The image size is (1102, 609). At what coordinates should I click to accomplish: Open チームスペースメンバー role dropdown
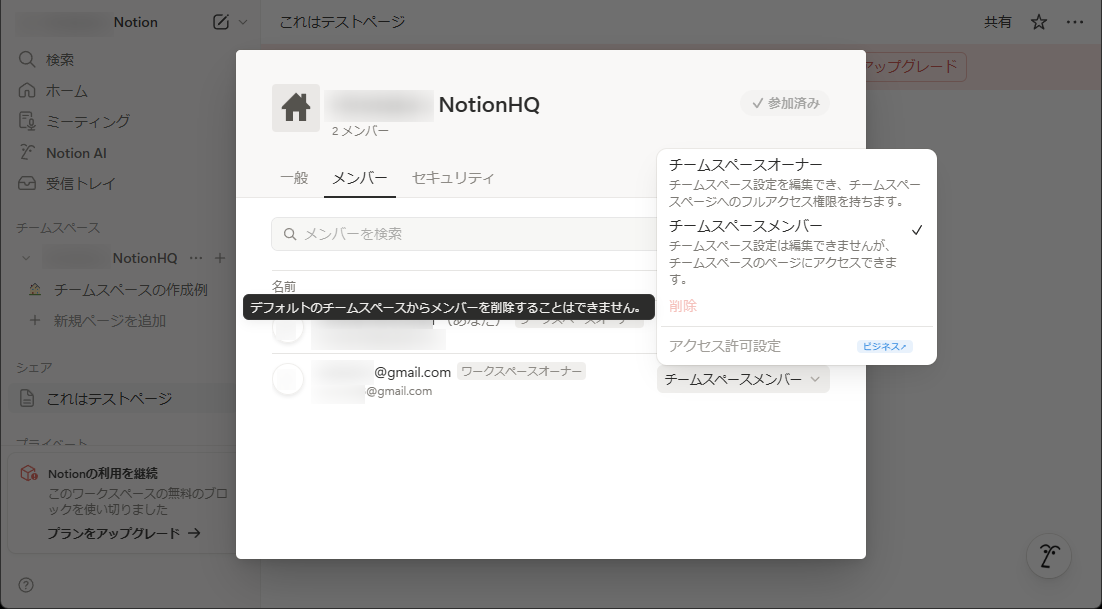click(x=743, y=379)
